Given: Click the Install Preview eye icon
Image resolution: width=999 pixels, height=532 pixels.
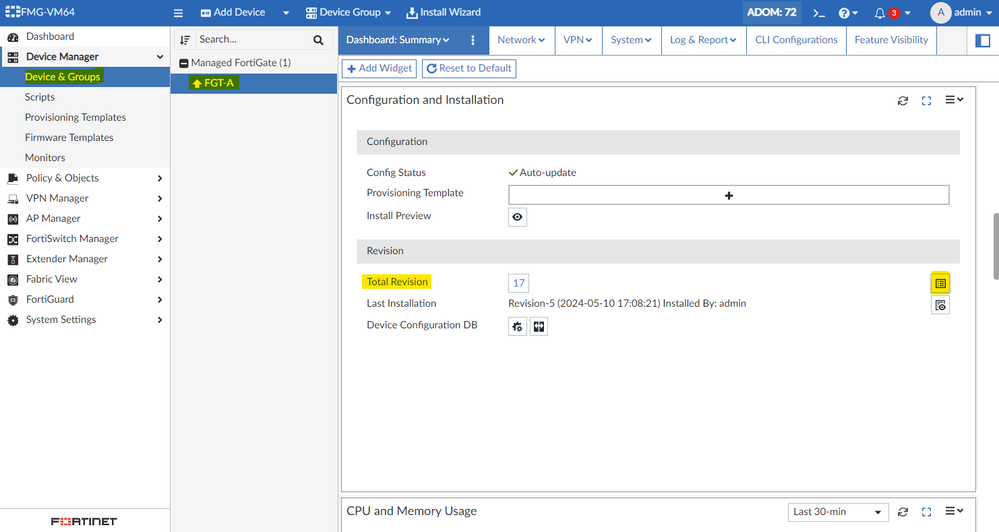Looking at the screenshot, I should [517, 217].
